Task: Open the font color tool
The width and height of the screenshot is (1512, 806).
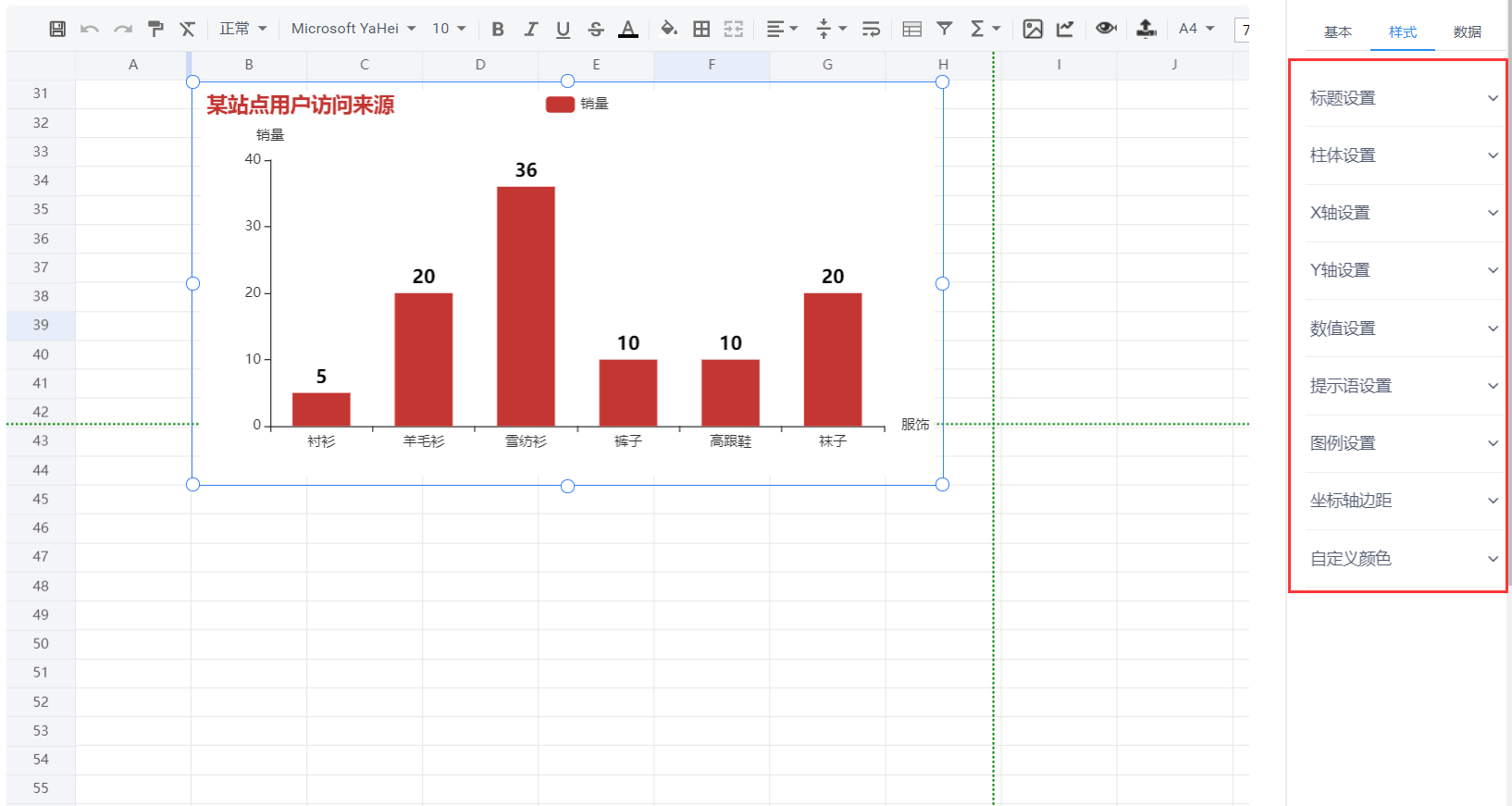Action: click(x=628, y=29)
